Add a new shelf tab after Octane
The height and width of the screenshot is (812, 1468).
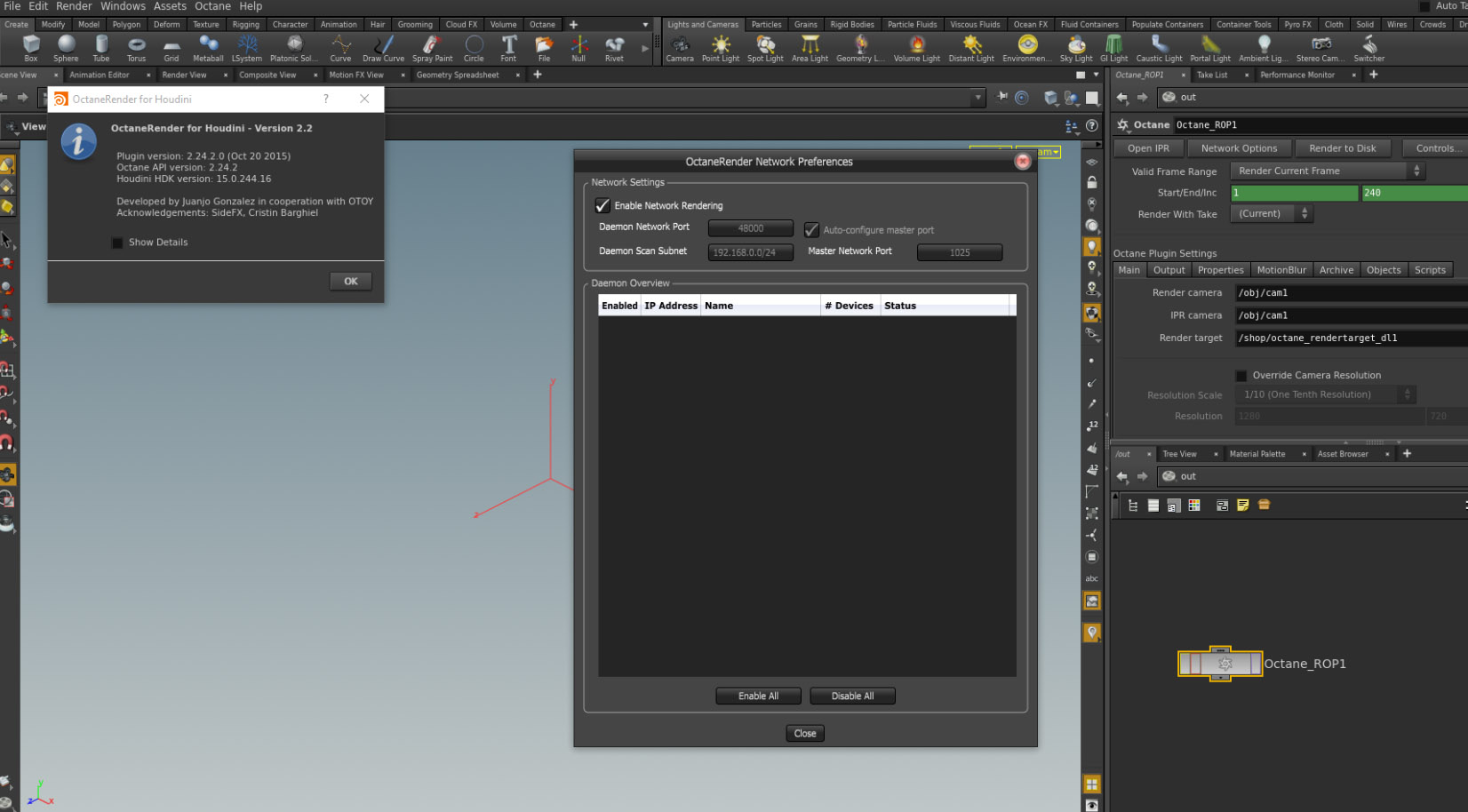tap(573, 25)
